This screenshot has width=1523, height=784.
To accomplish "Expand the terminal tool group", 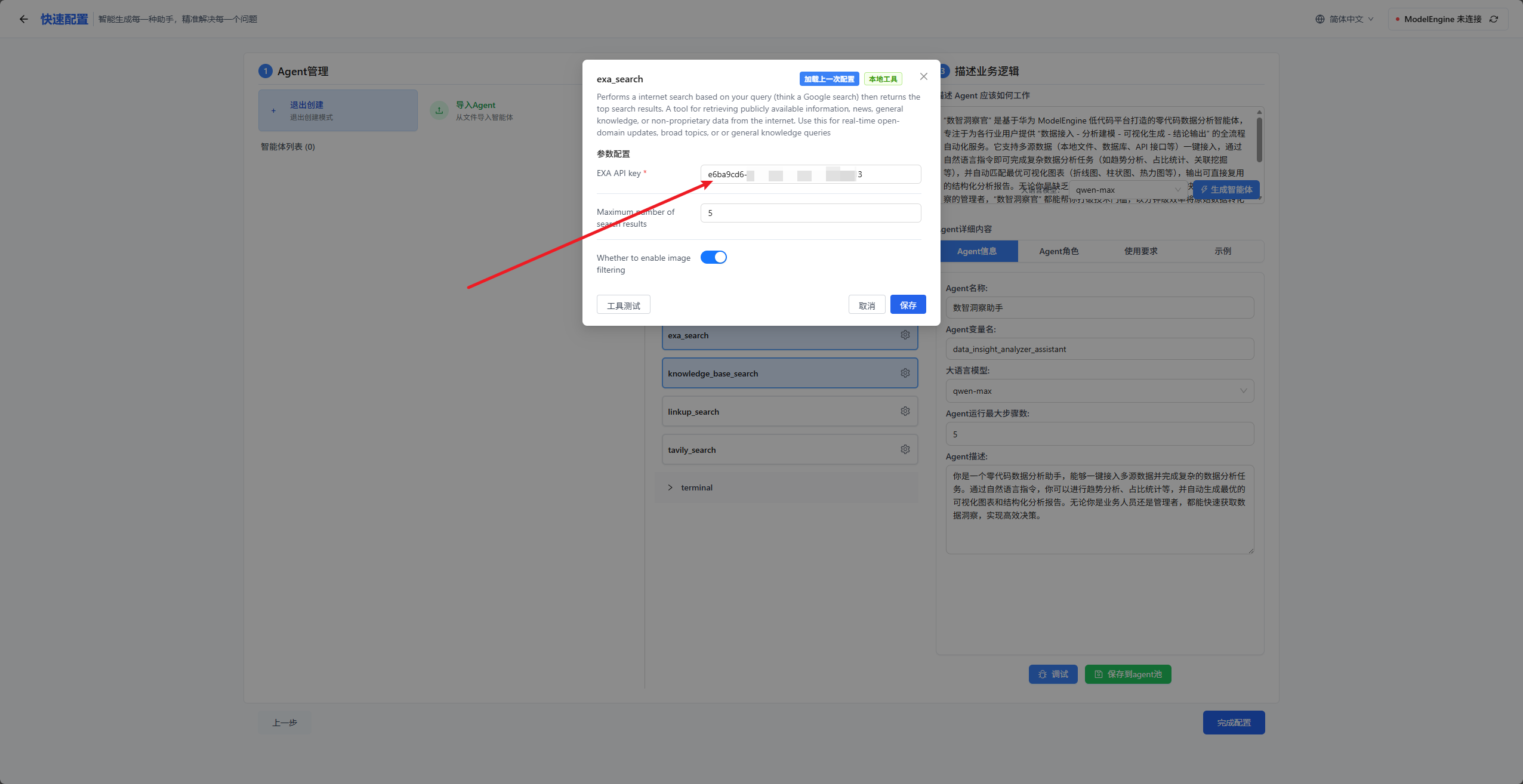I will pos(670,487).
